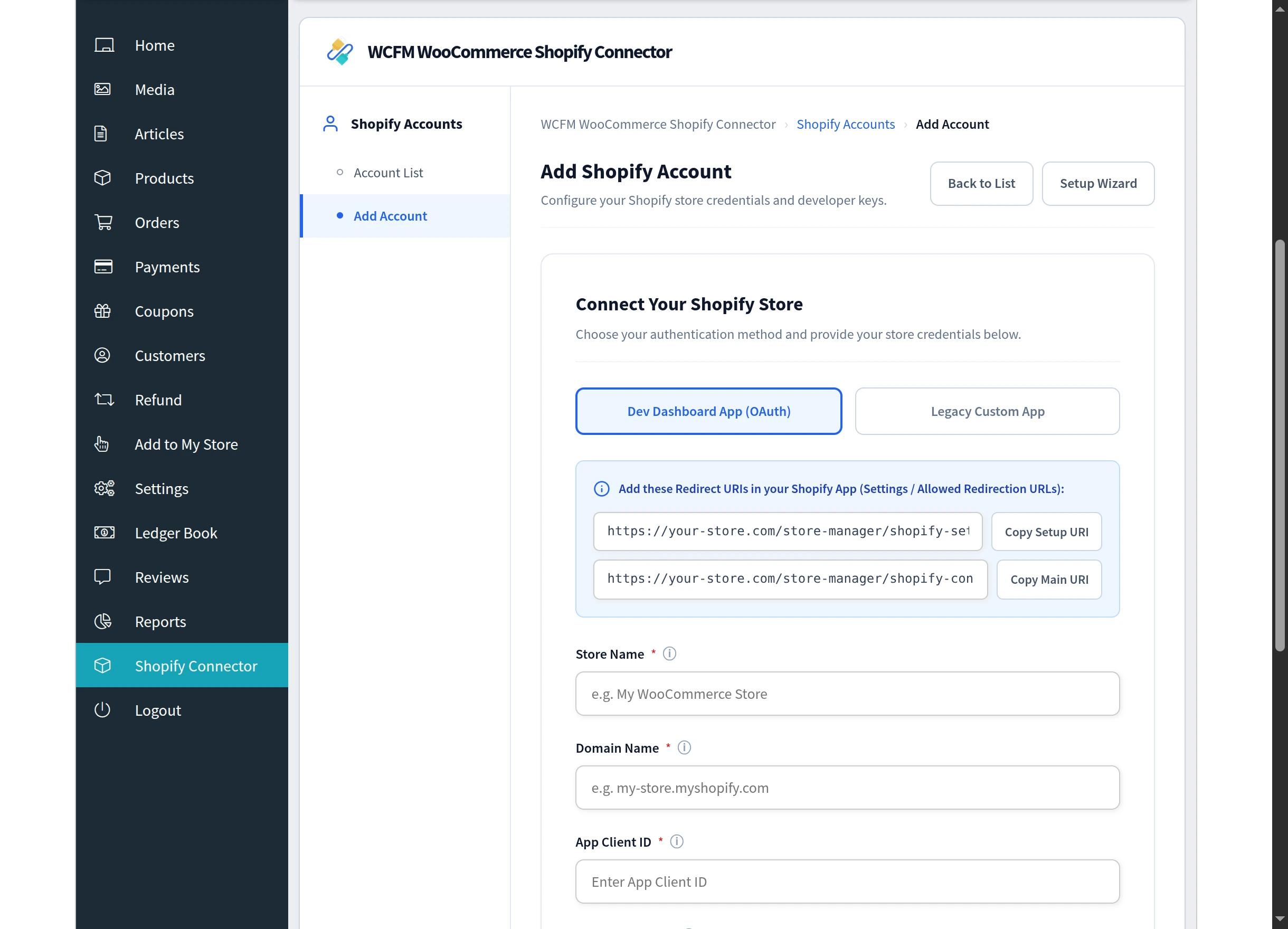Click the shopify-setup redirect URI field
Viewport: 1288px width, 929px height.
coord(788,531)
